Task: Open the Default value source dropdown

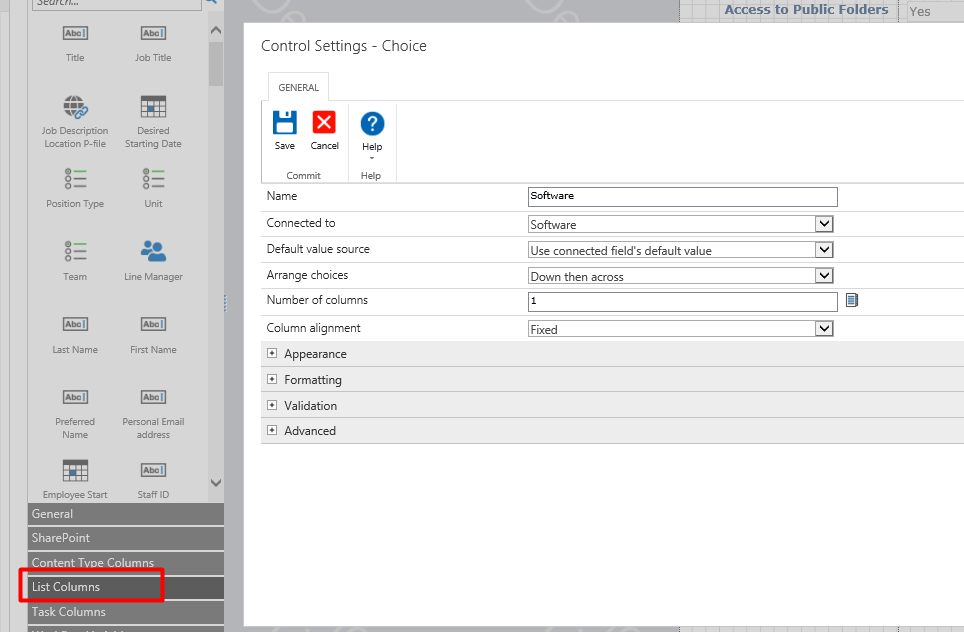Action: [824, 250]
